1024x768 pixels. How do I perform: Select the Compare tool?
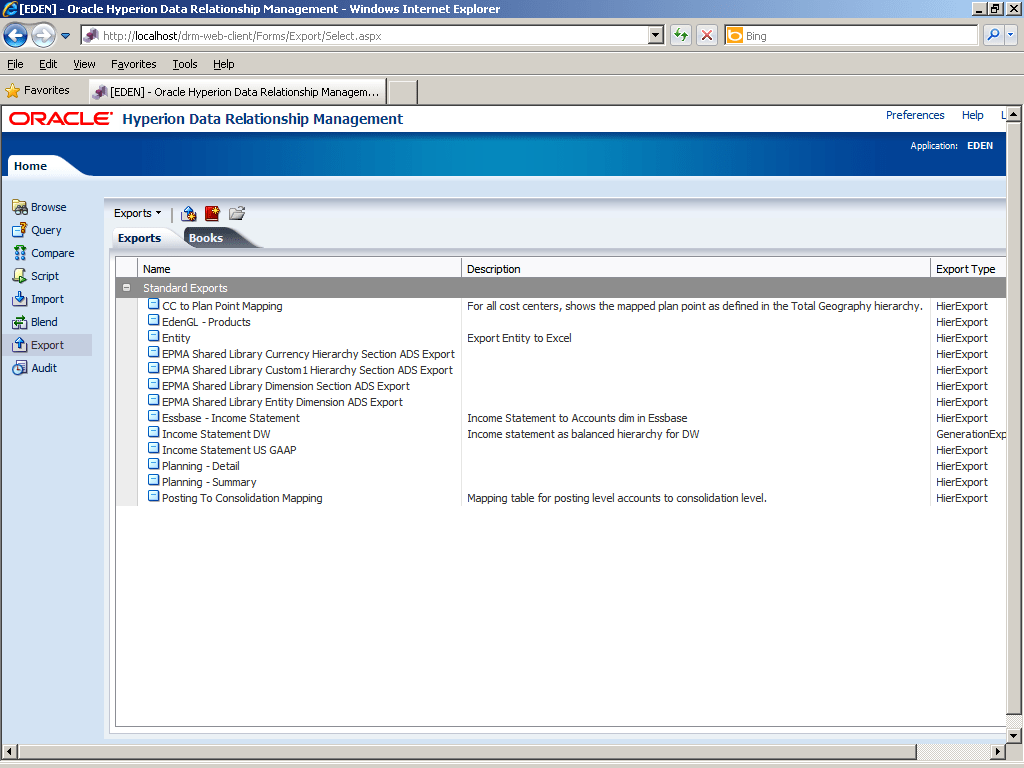[x=46, y=253]
